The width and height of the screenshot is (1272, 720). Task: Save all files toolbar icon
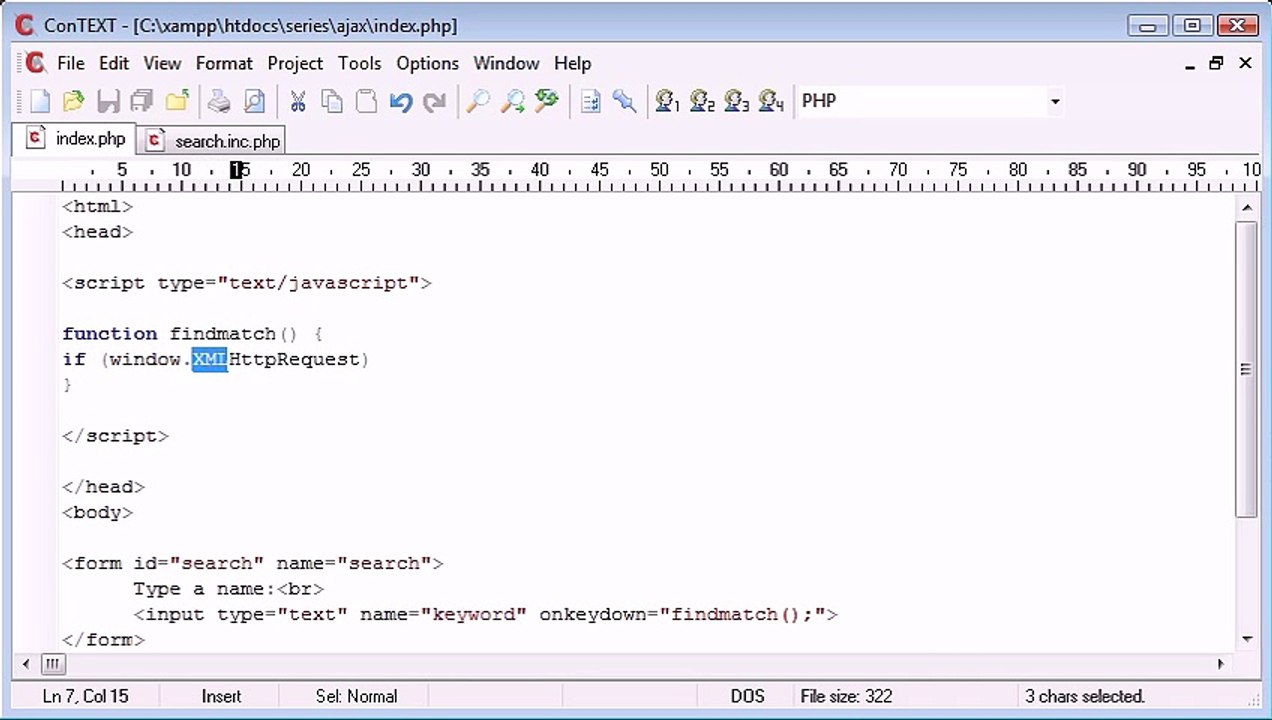(142, 101)
